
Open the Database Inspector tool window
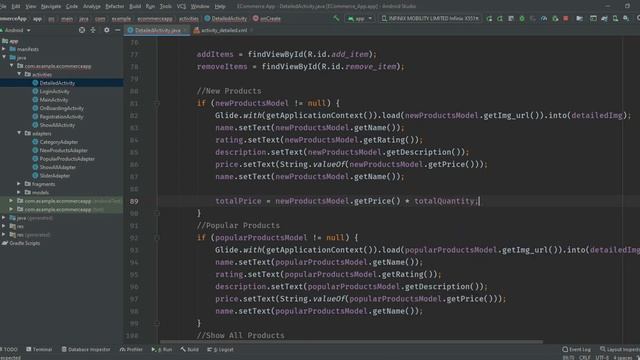tap(86, 349)
